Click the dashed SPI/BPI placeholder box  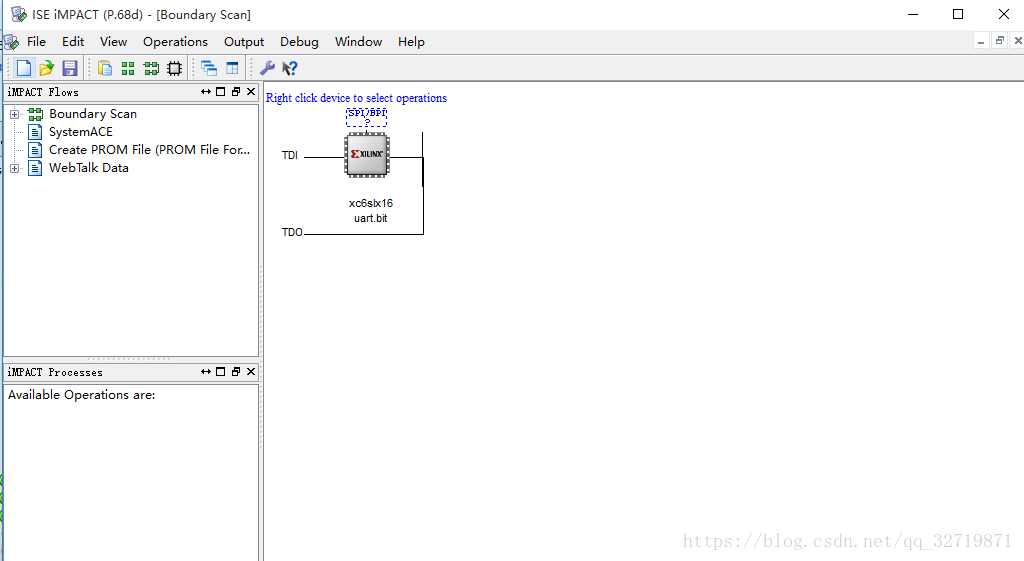[366, 117]
